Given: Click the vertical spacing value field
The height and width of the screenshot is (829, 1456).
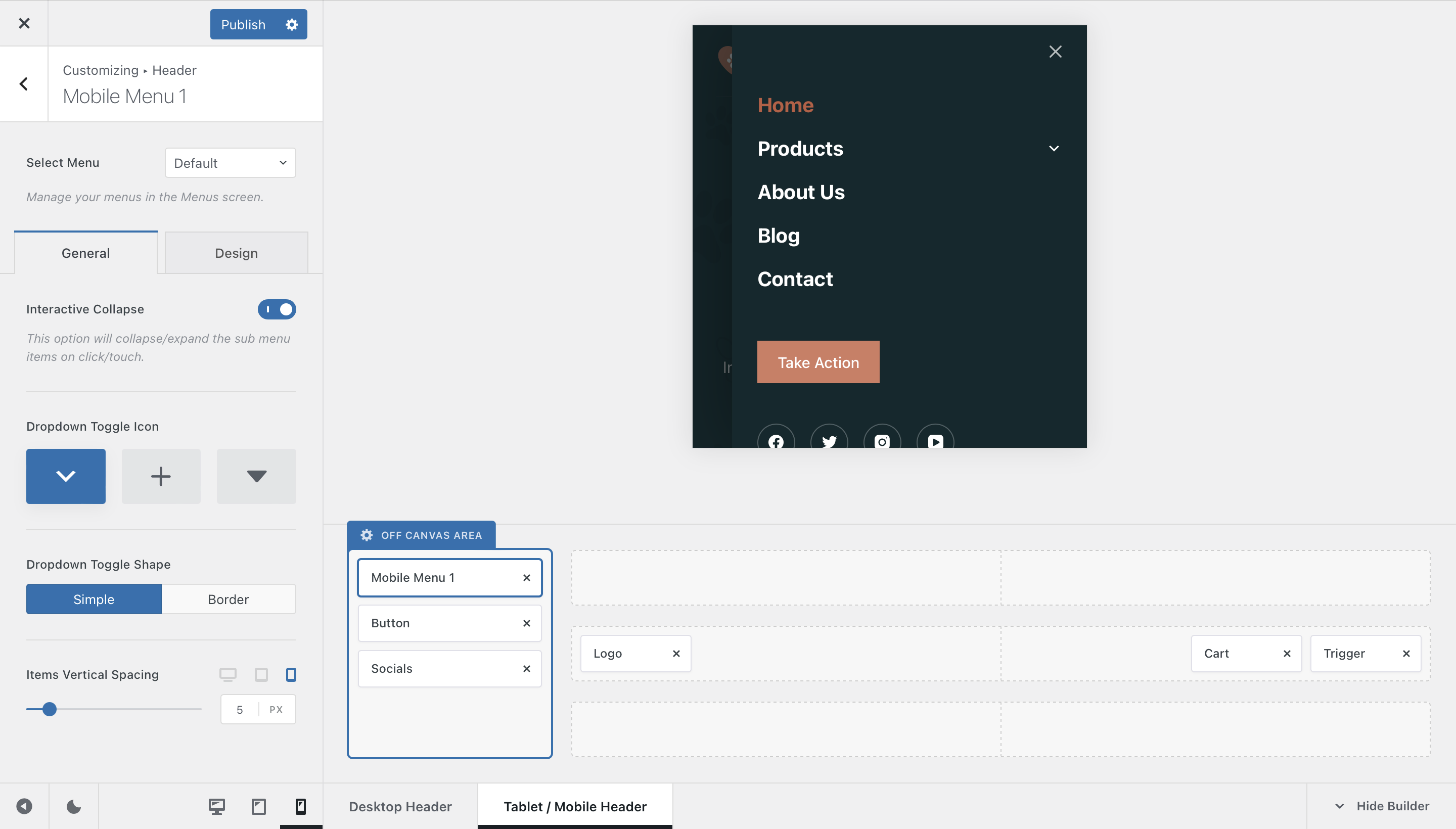Looking at the screenshot, I should pyautogui.click(x=240, y=709).
